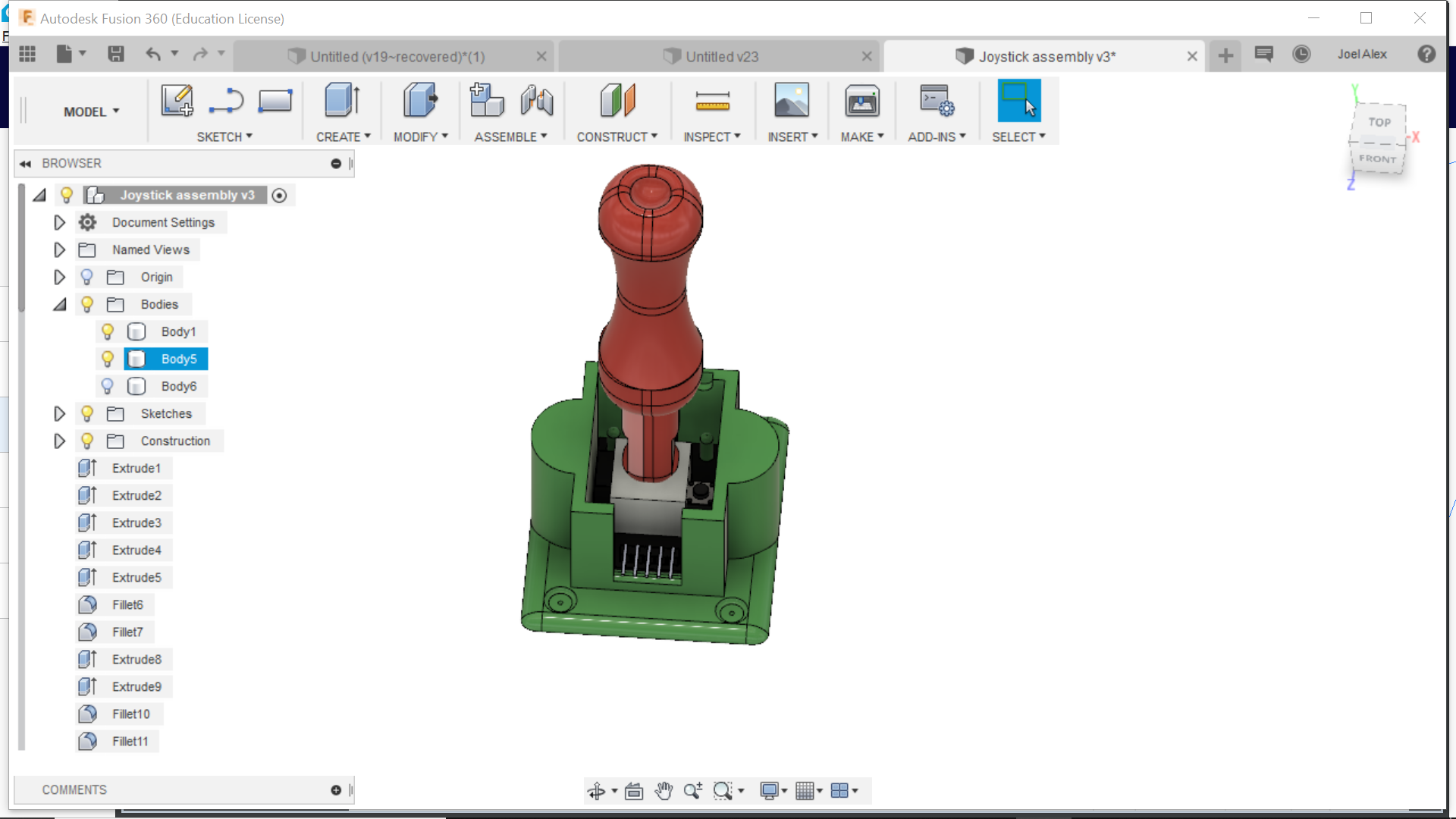Select the Pan hand tool

tap(664, 791)
